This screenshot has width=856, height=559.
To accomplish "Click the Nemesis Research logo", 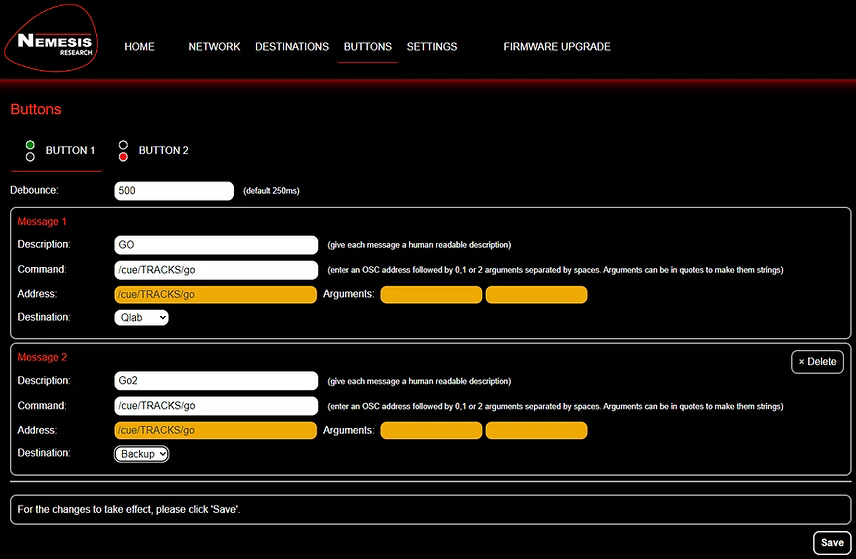I will pyautogui.click(x=54, y=44).
